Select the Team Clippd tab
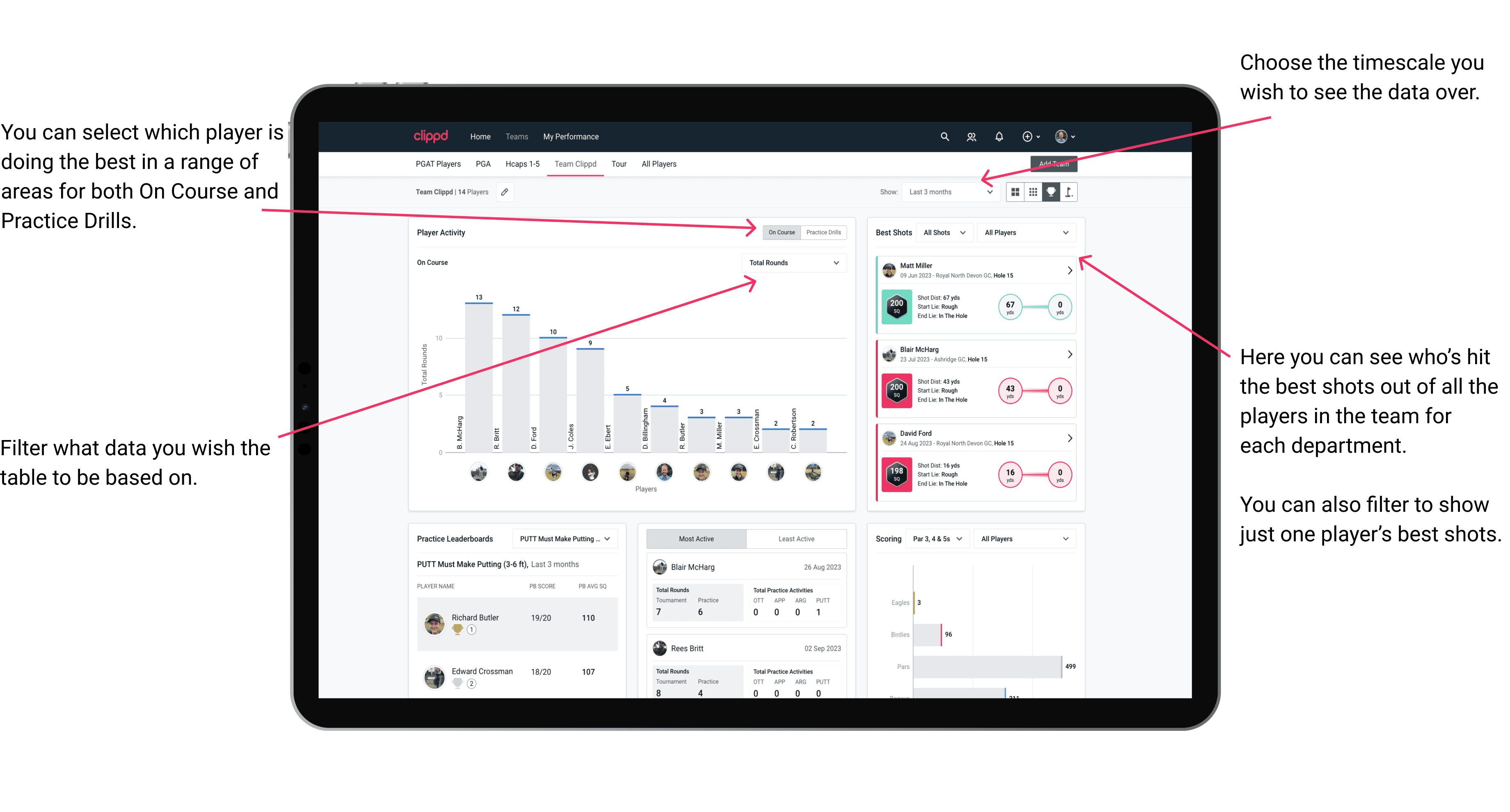The height and width of the screenshot is (812, 1510). pyautogui.click(x=576, y=165)
